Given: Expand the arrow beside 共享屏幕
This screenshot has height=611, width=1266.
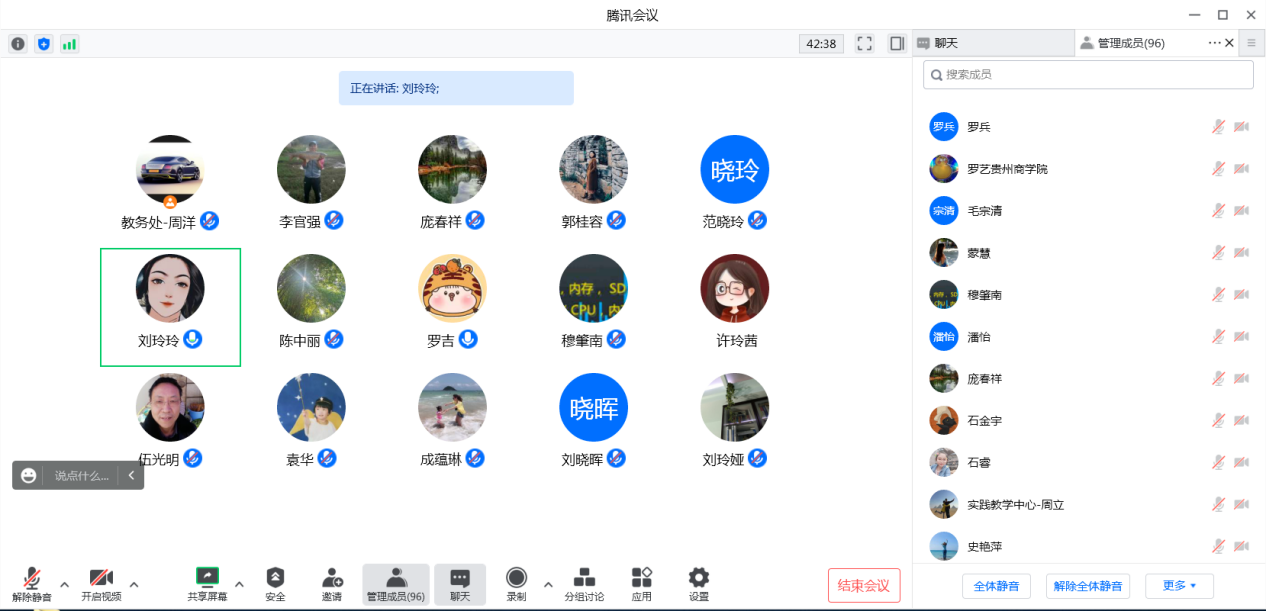Looking at the screenshot, I should (x=239, y=584).
